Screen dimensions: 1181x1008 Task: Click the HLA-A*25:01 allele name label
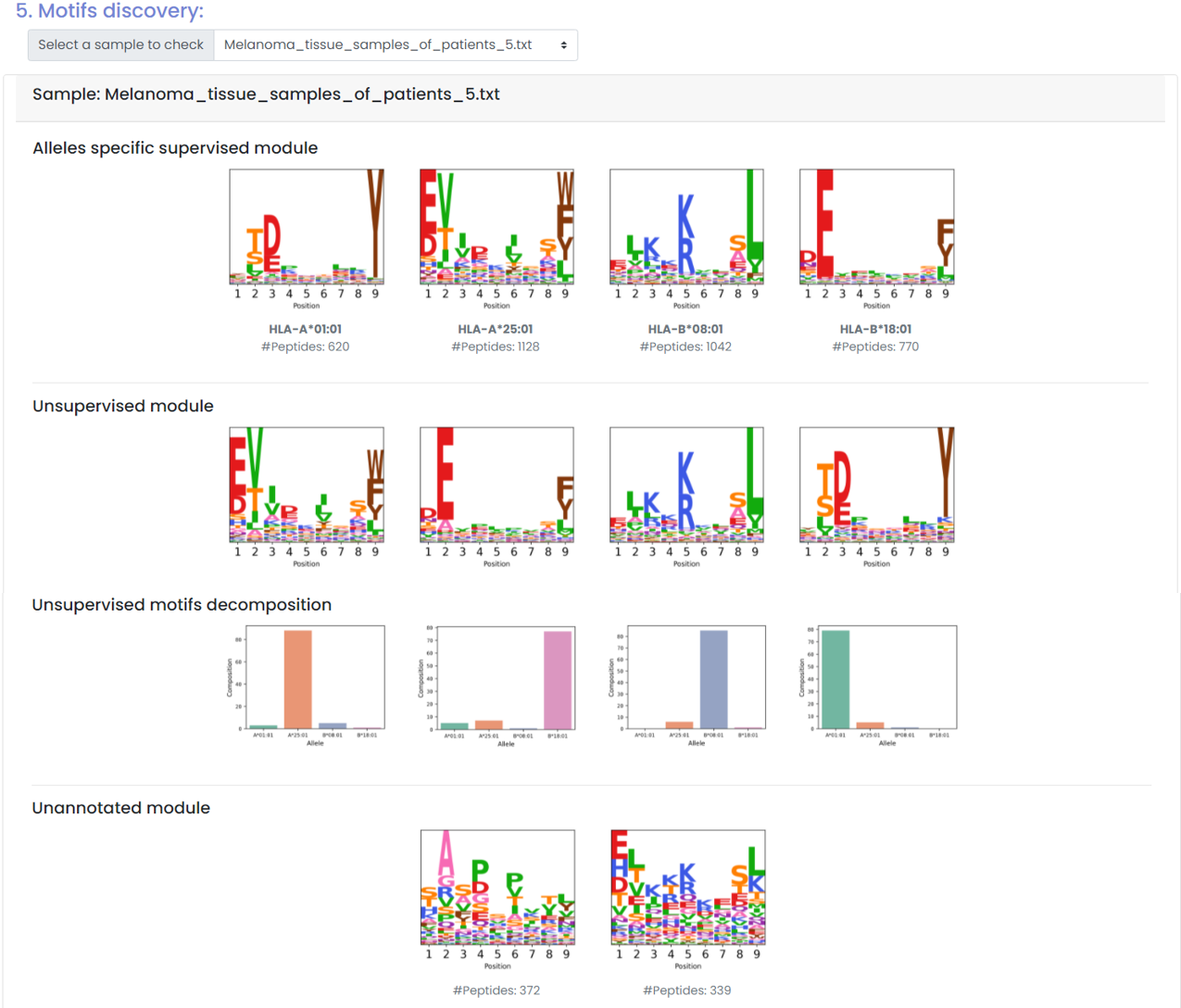[496, 329]
